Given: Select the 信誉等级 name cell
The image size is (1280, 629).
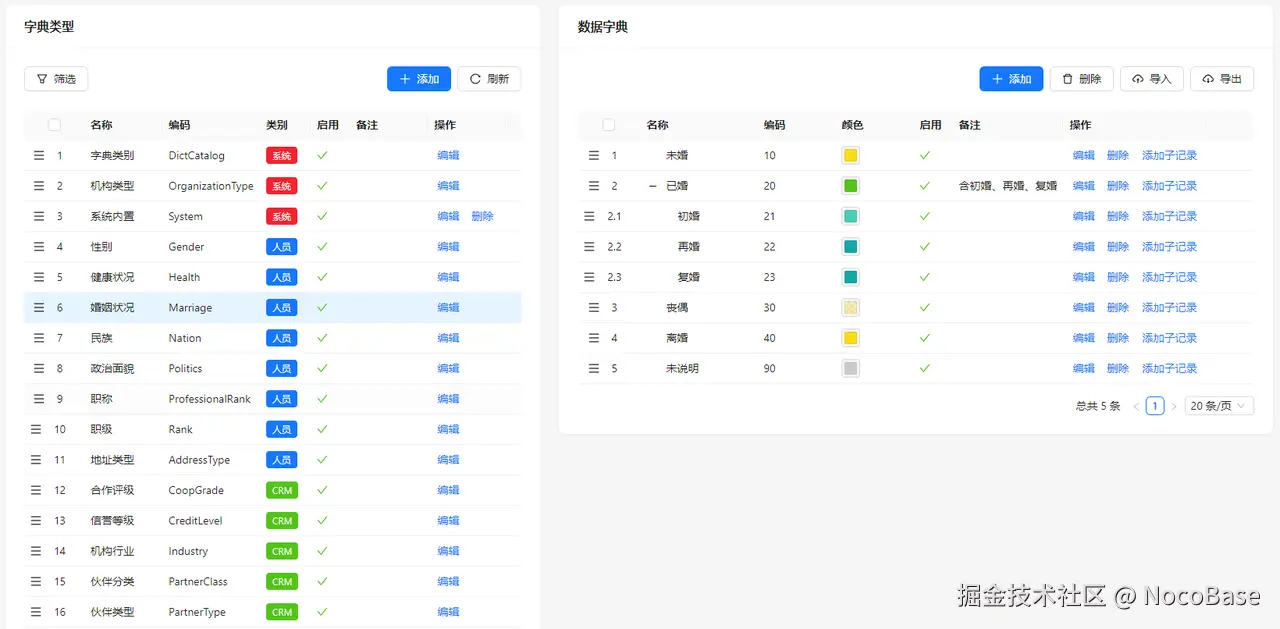Looking at the screenshot, I should [x=112, y=521].
